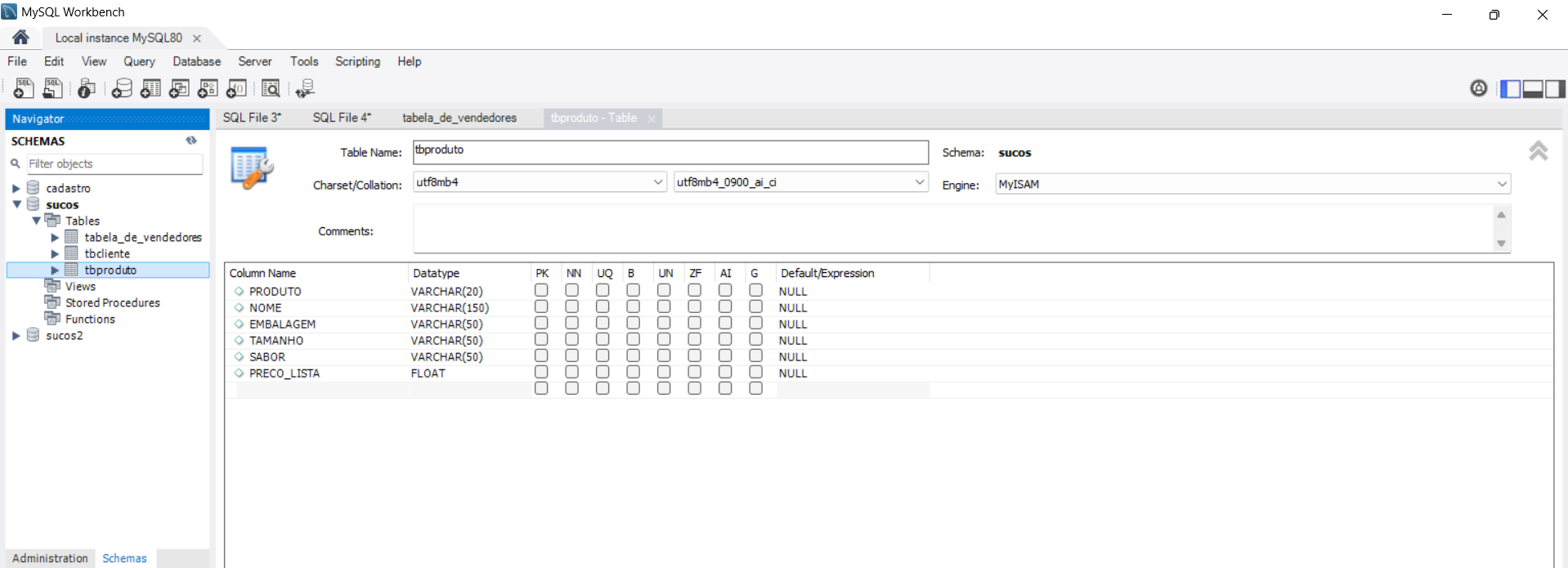Click the PRECO_LISTA column name
Screen dimensions: 1568x568
click(284, 373)
